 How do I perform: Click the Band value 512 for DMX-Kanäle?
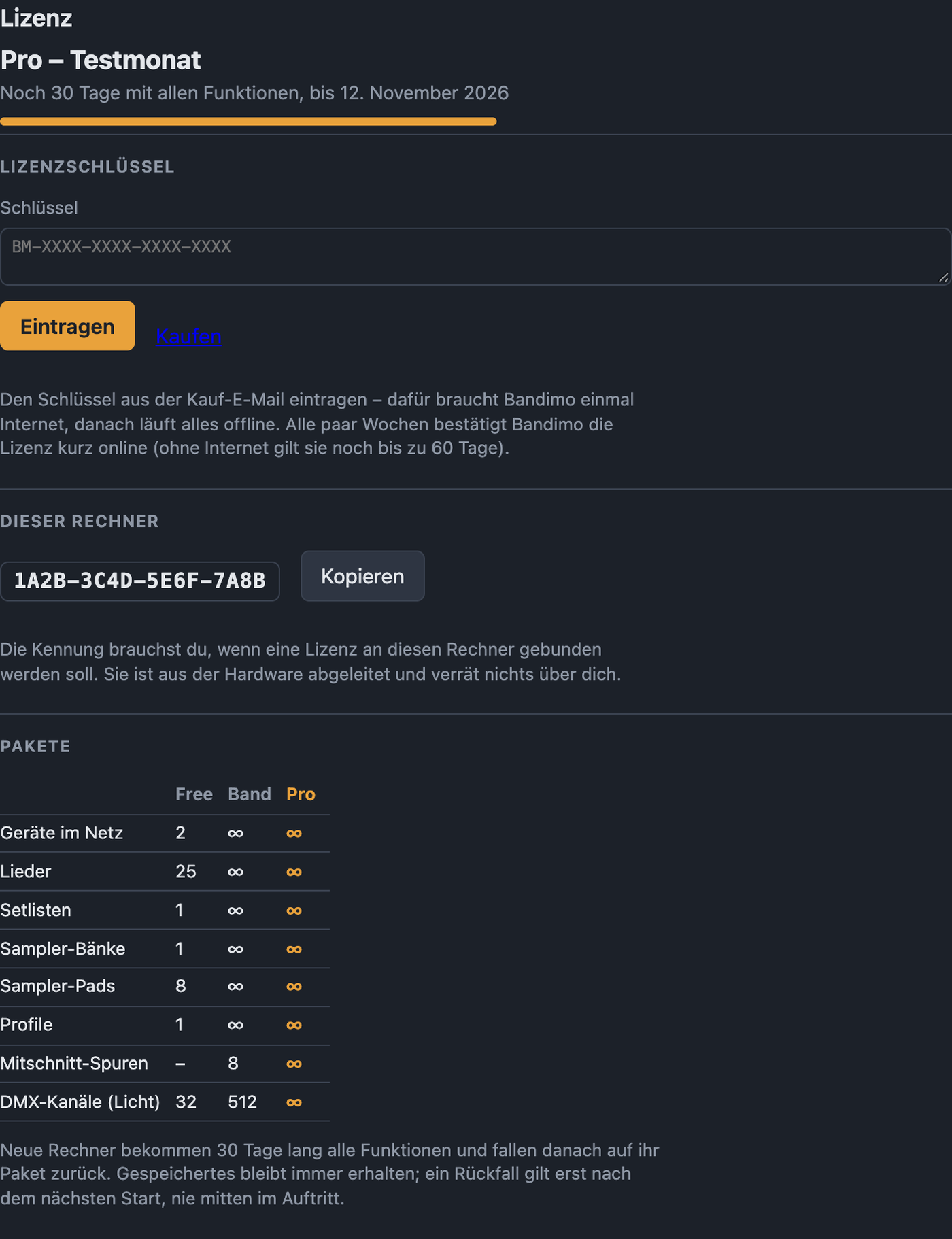pyautogui.click(x=242, y=1102)
